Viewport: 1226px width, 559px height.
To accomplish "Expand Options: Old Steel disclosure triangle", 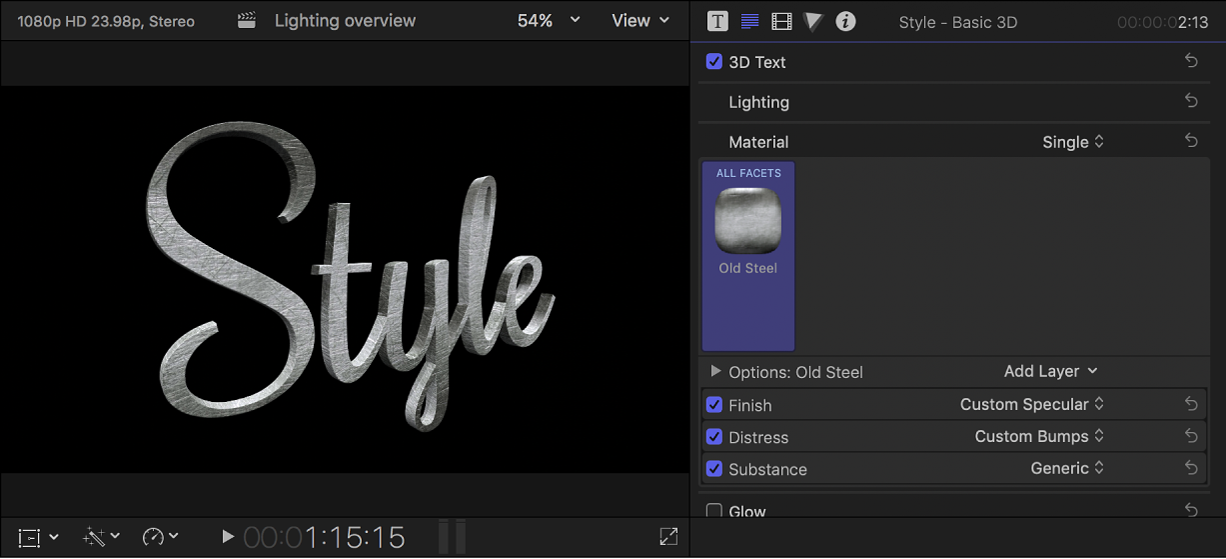I will 715,371.
